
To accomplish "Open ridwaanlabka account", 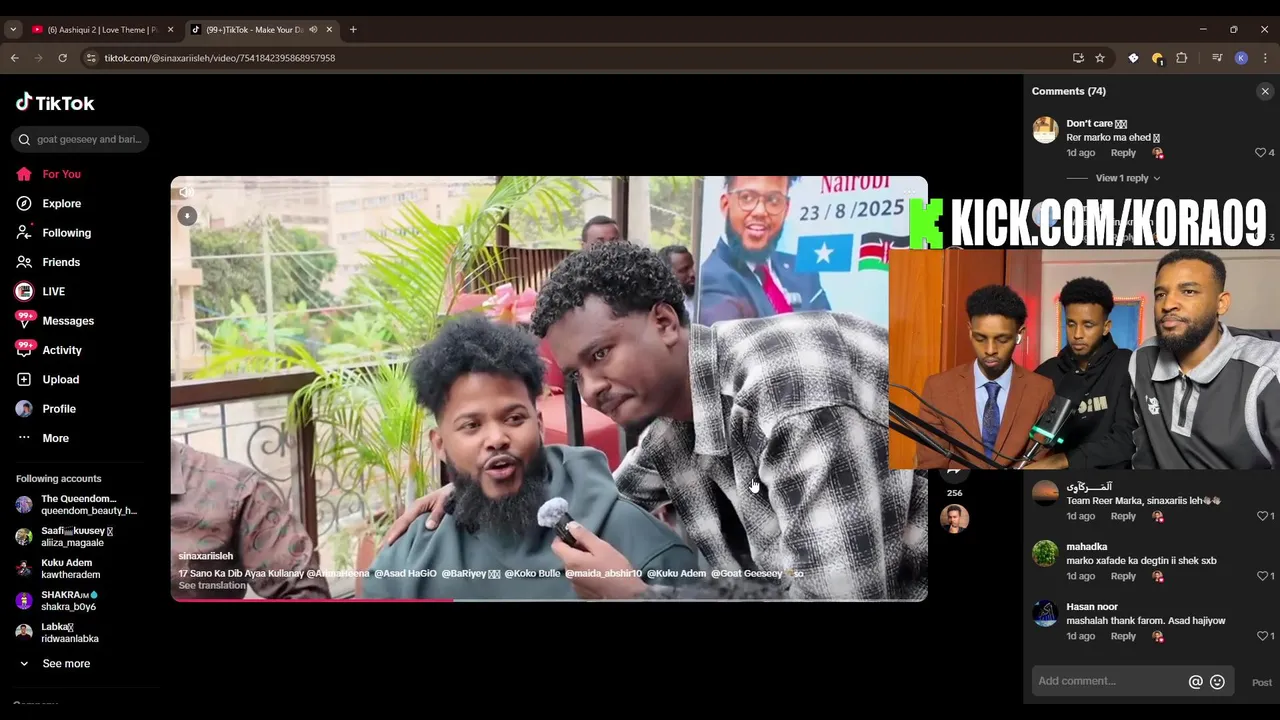I will pyautogui.click(x=56, y=633).
